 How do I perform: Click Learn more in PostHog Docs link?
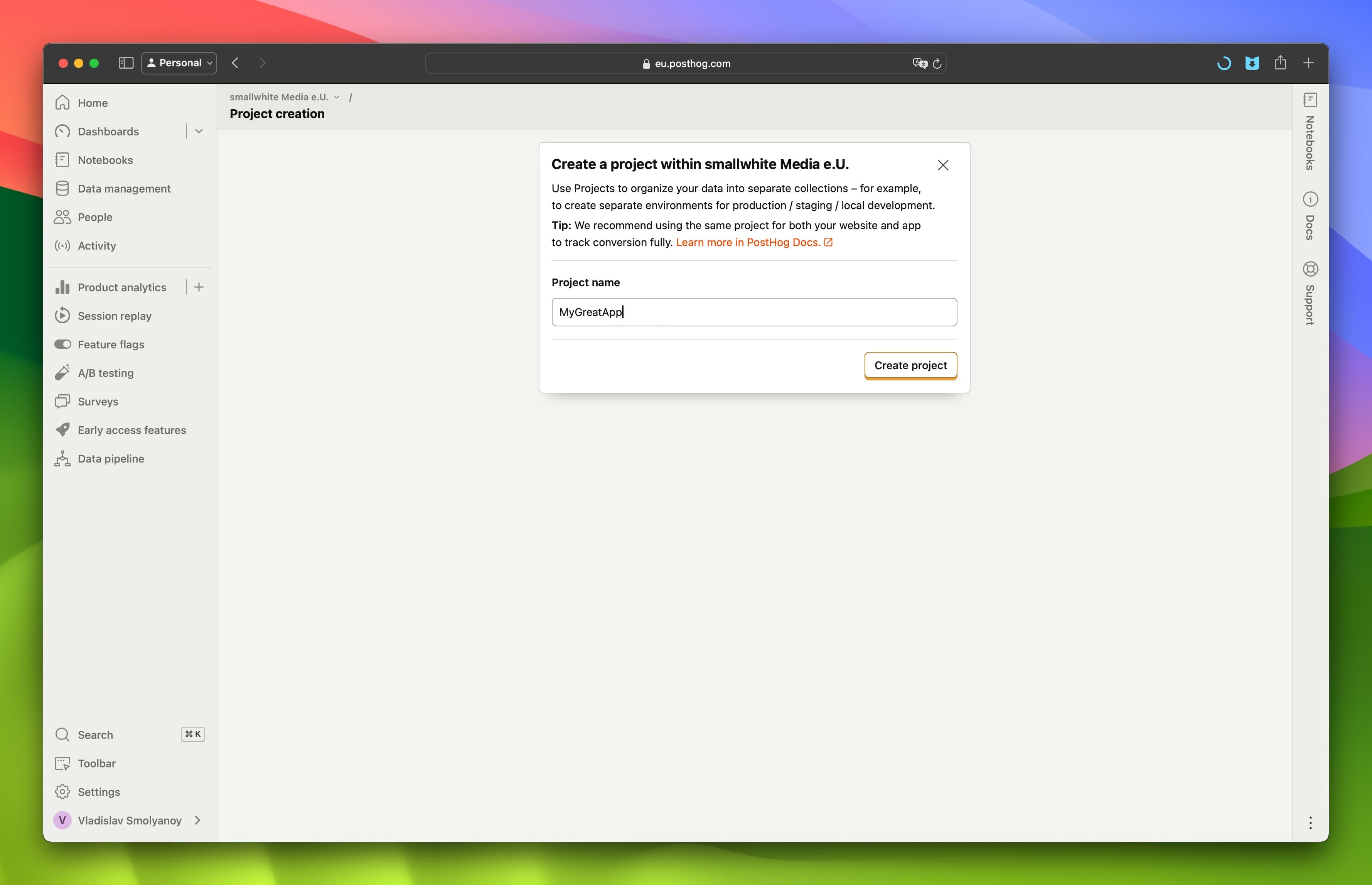click(x=754, y=243)
